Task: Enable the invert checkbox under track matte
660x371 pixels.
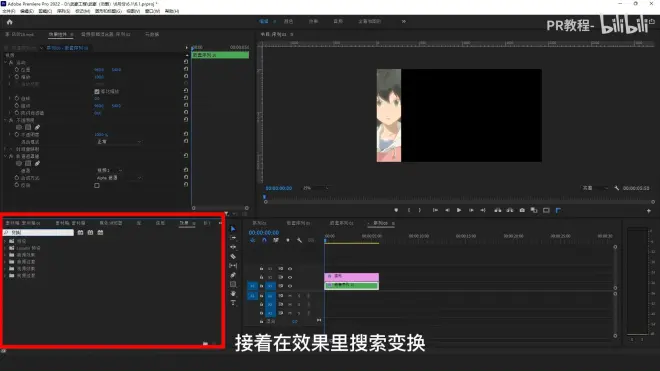Action: (x=97, y=185)
